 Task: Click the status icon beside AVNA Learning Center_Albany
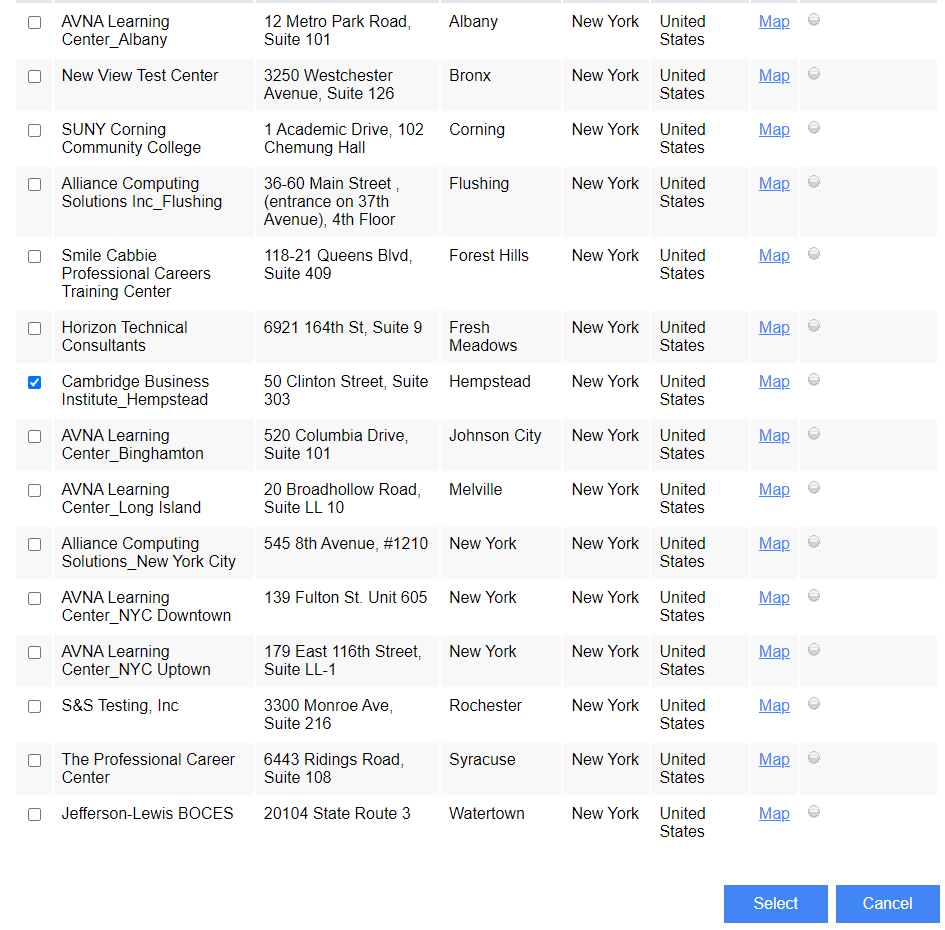pos(814,18)
